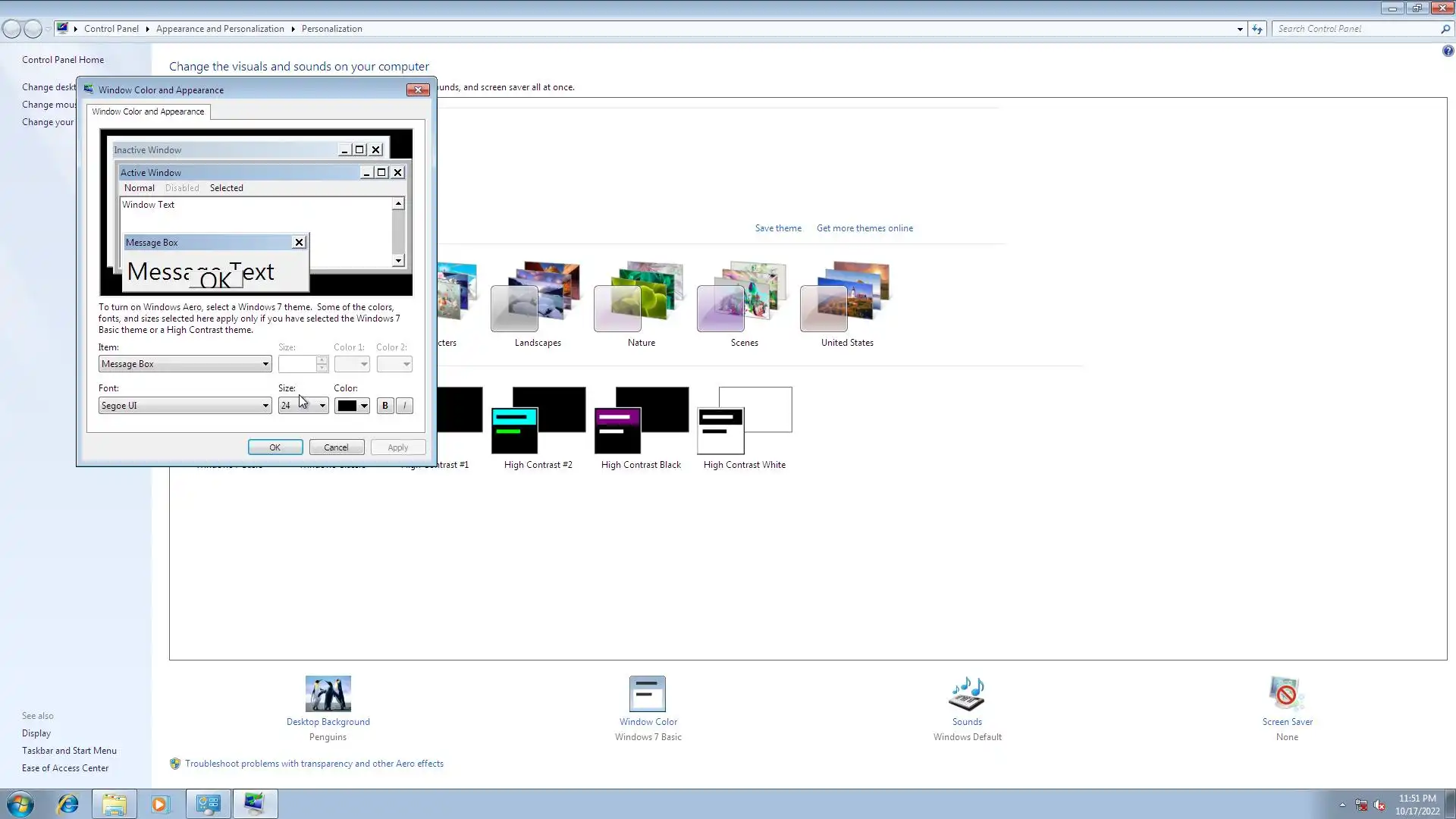The height and width of the screenshot is (819, 1456).
Task: Click Appearance and Personalization breadcrumb
Action: [x=220, y=29]
